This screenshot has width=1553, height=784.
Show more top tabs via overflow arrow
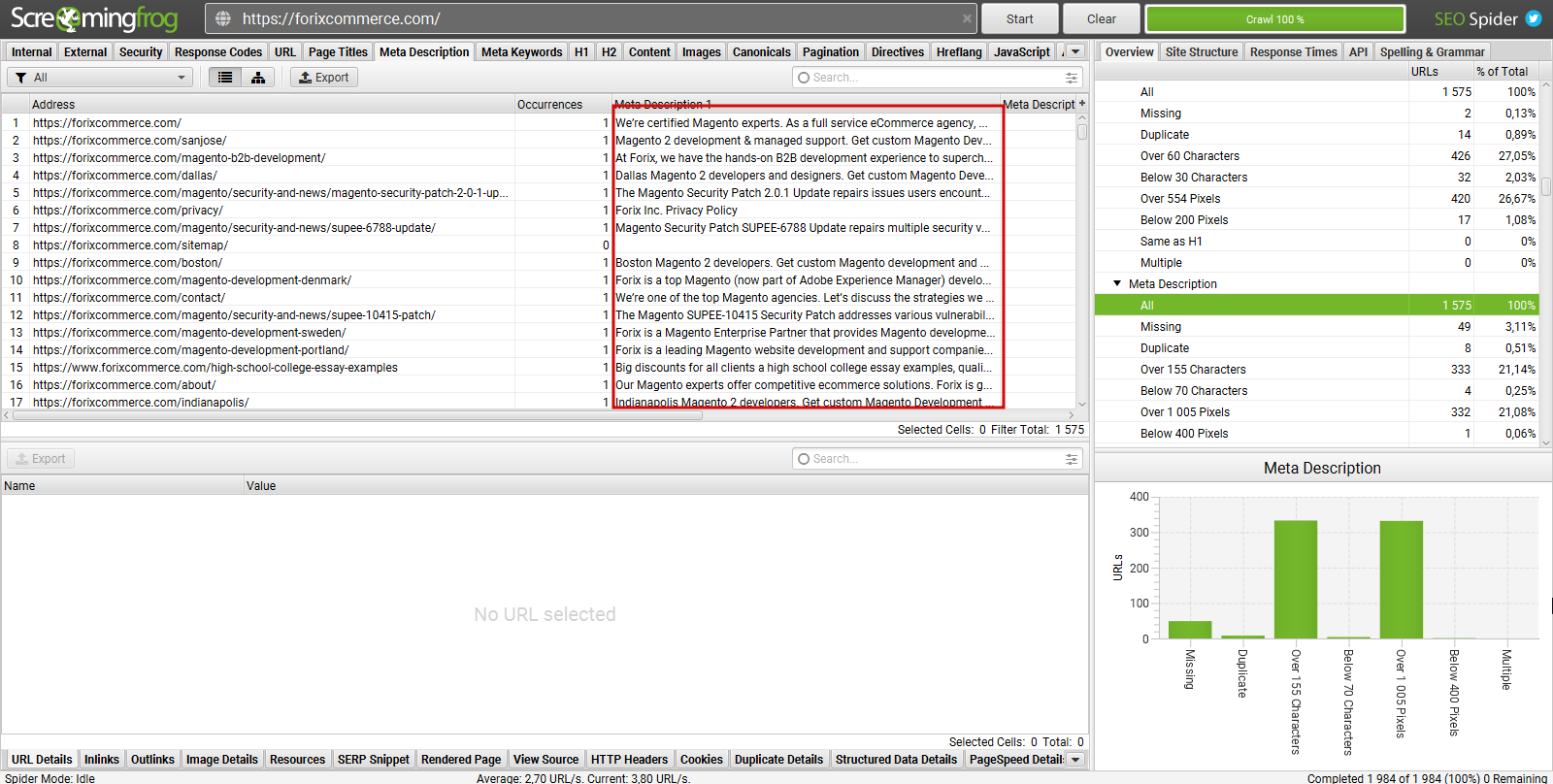pyautogui.click(x=1075, y=51)
